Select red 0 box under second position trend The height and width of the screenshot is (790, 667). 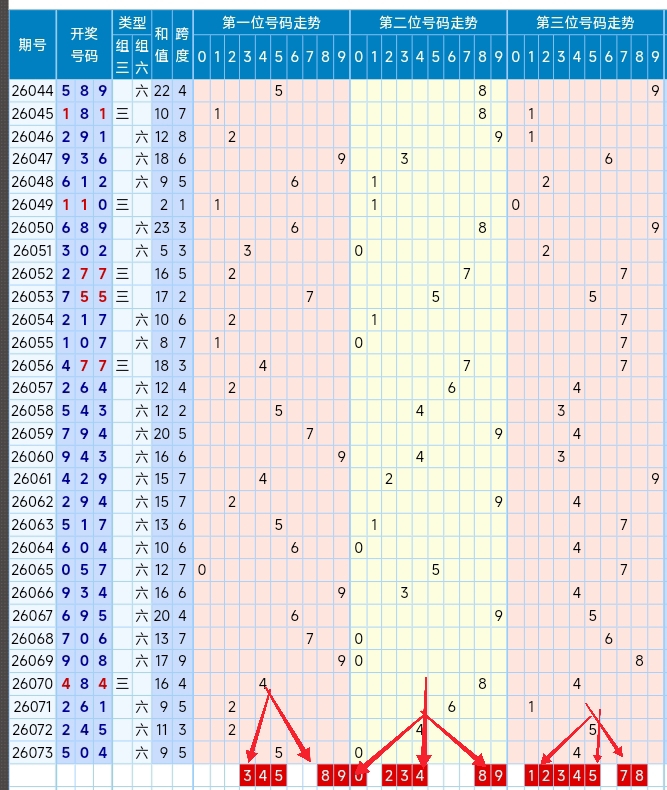pyautogui.click(x=358, y=775)
